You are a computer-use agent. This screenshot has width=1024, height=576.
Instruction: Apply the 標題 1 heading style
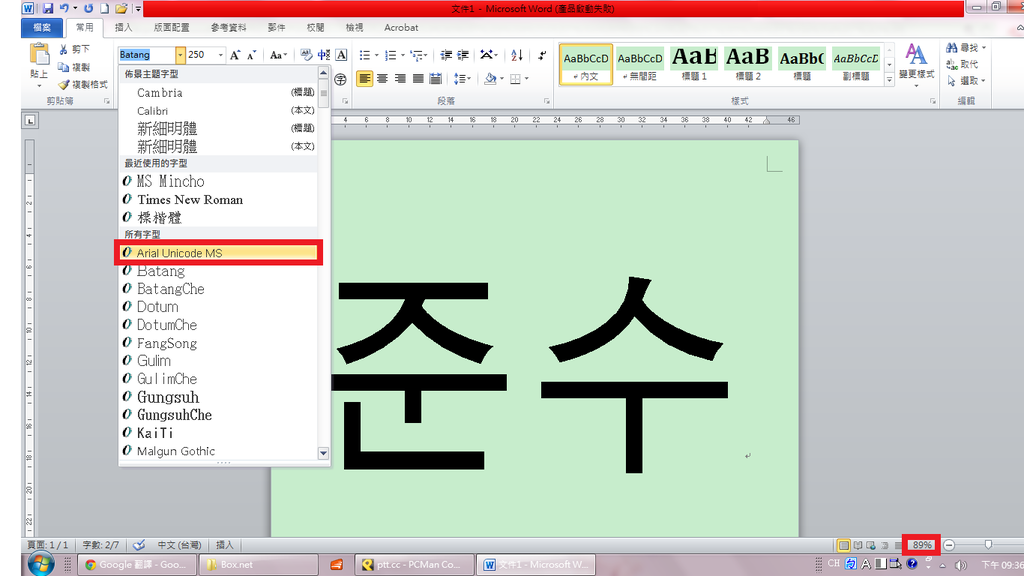(694, 64)
